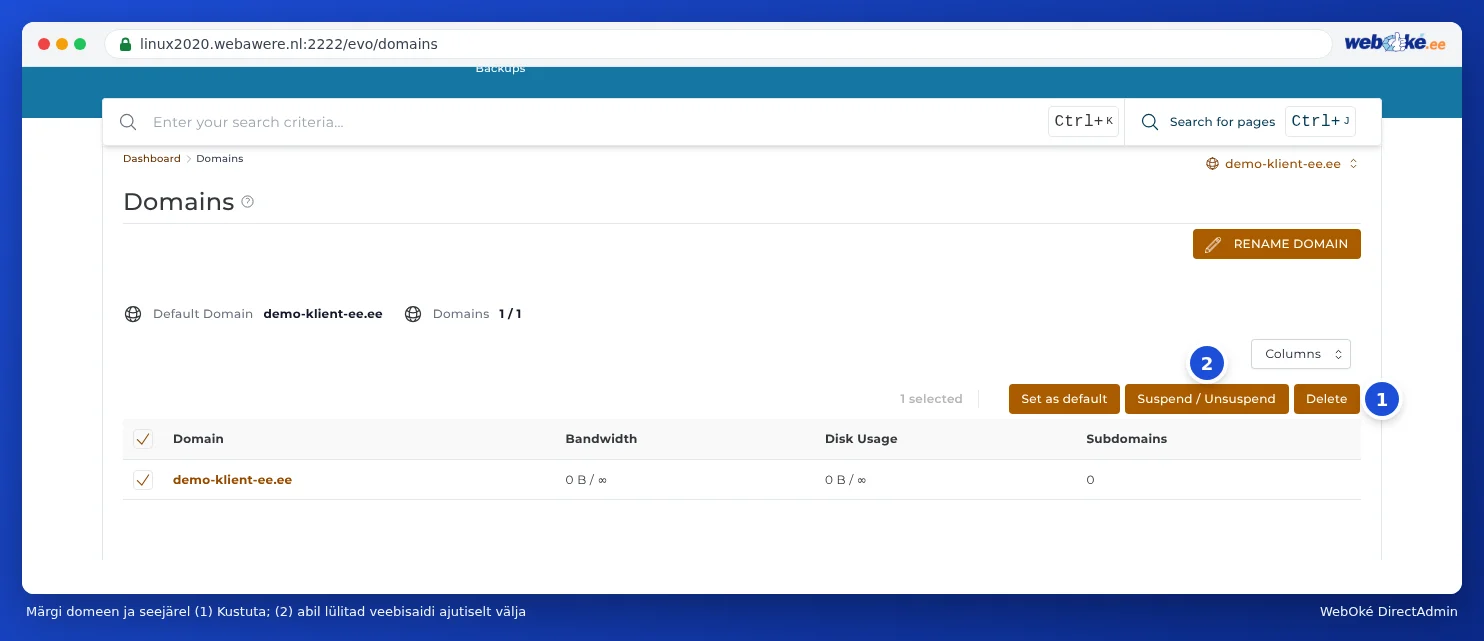This screenshot has width=1484, height=641.
Task: Uncheck the demo-klient-ee.ee row checkbox
Action: point(143,480)
